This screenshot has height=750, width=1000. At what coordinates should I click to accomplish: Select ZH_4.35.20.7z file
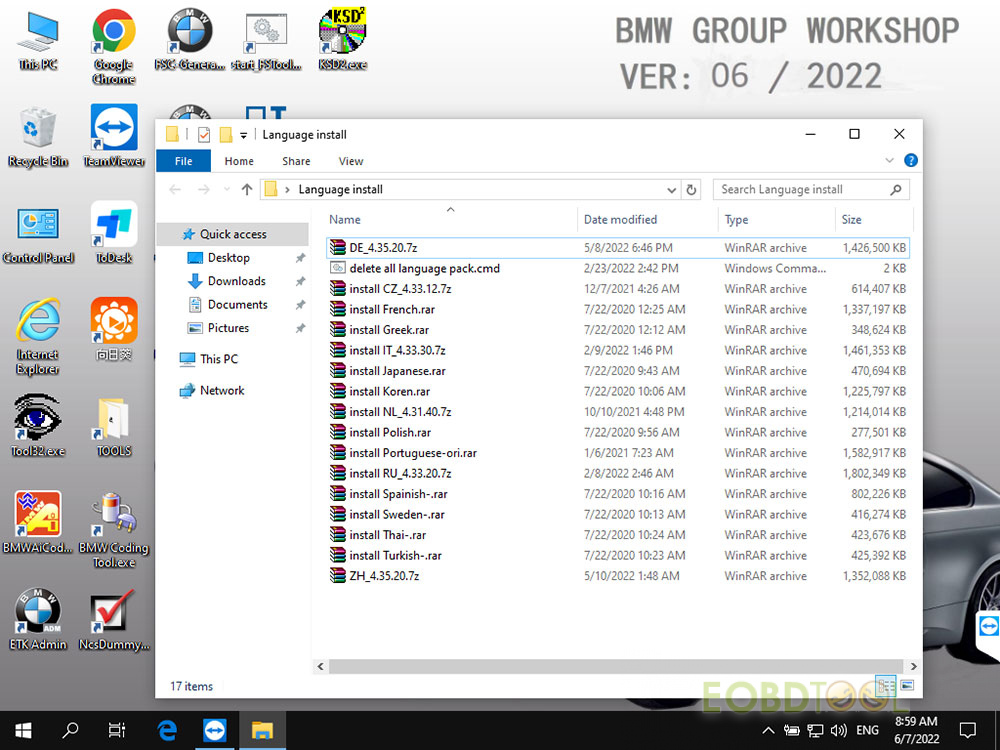617,576
